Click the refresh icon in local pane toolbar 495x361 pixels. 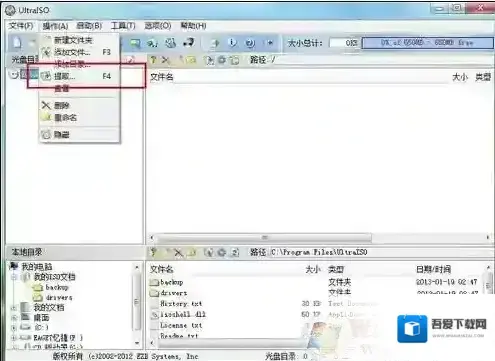point(235,253)
